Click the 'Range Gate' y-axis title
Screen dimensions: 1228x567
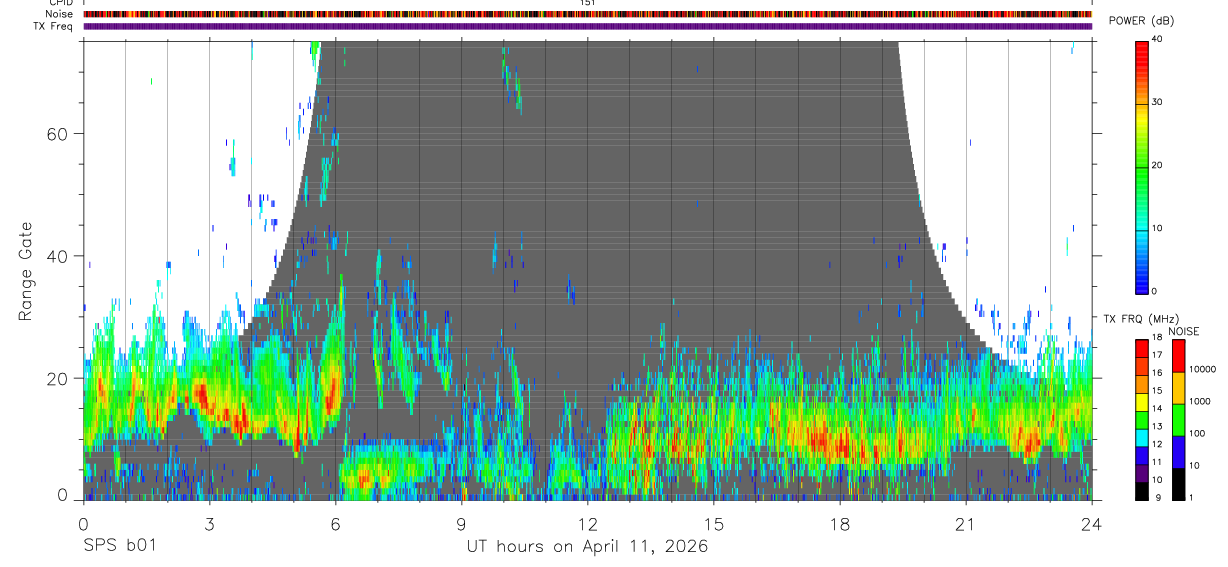coord(25,271)
